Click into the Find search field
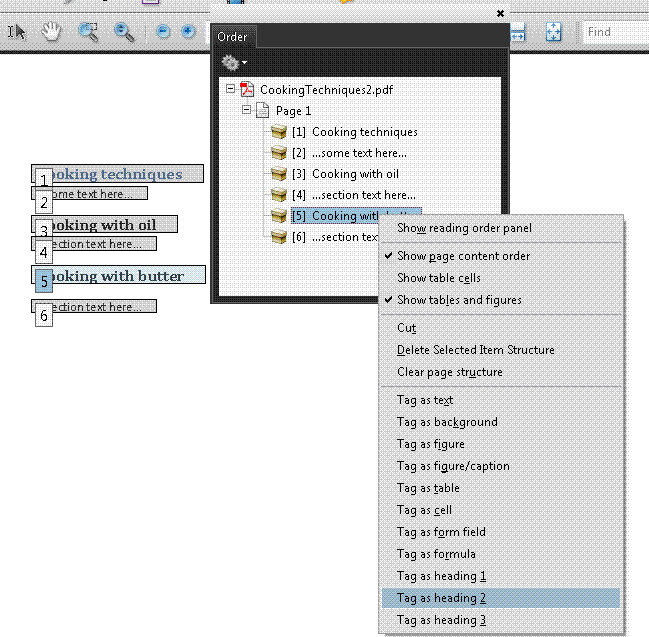 click(614, 32)
